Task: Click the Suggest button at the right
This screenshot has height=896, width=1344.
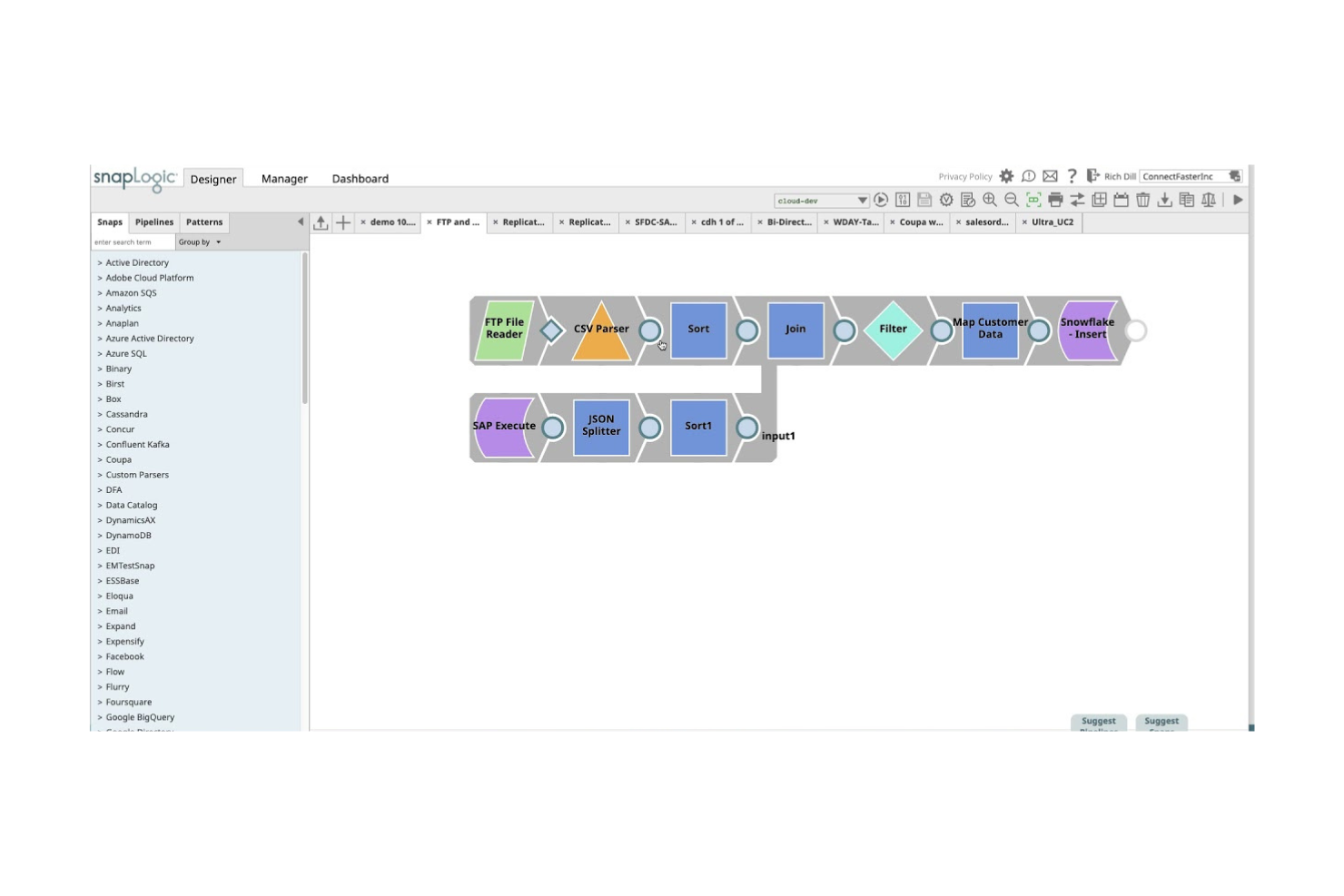Action: tap(1161, 723)
